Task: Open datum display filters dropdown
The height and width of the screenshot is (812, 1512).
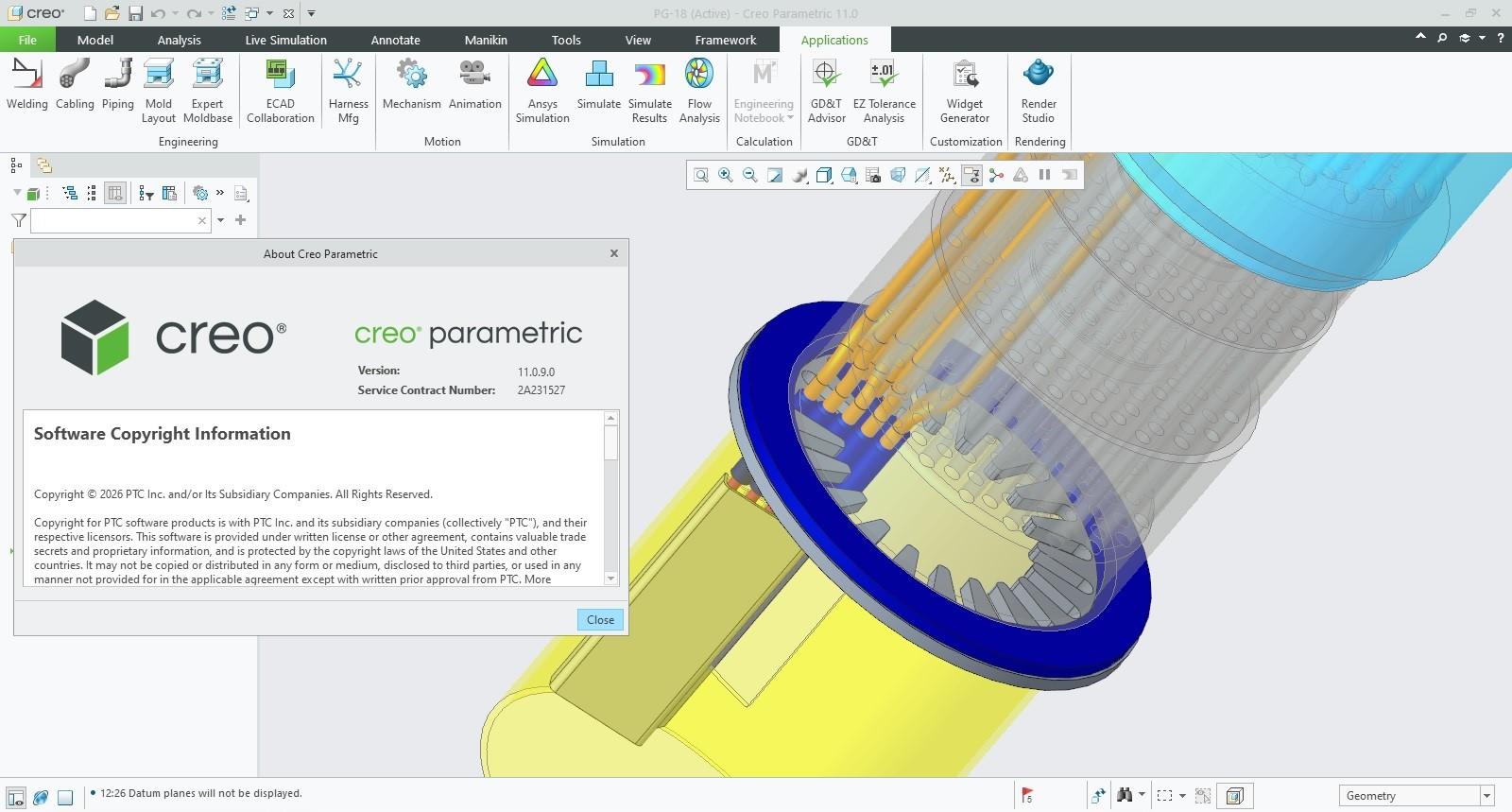Action: (x=947, y=175)
